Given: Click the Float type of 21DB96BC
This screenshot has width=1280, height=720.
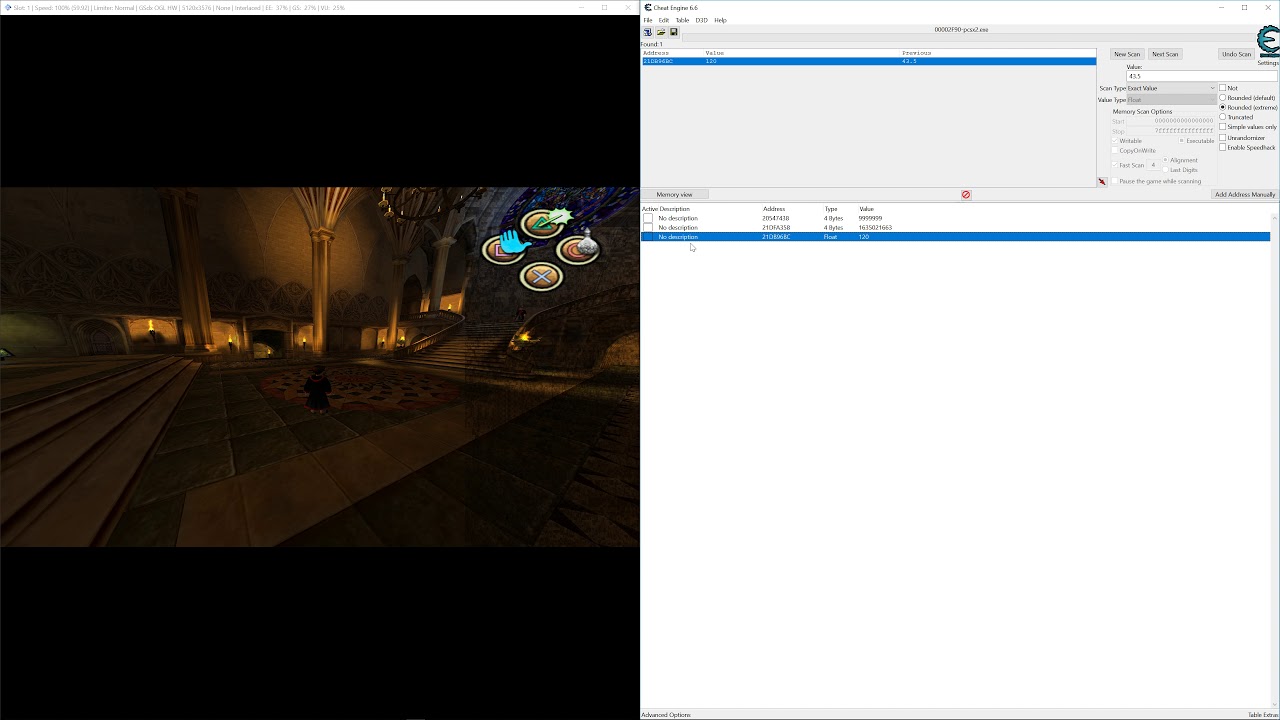Looking at the screenshot, I should coord(830,237).
